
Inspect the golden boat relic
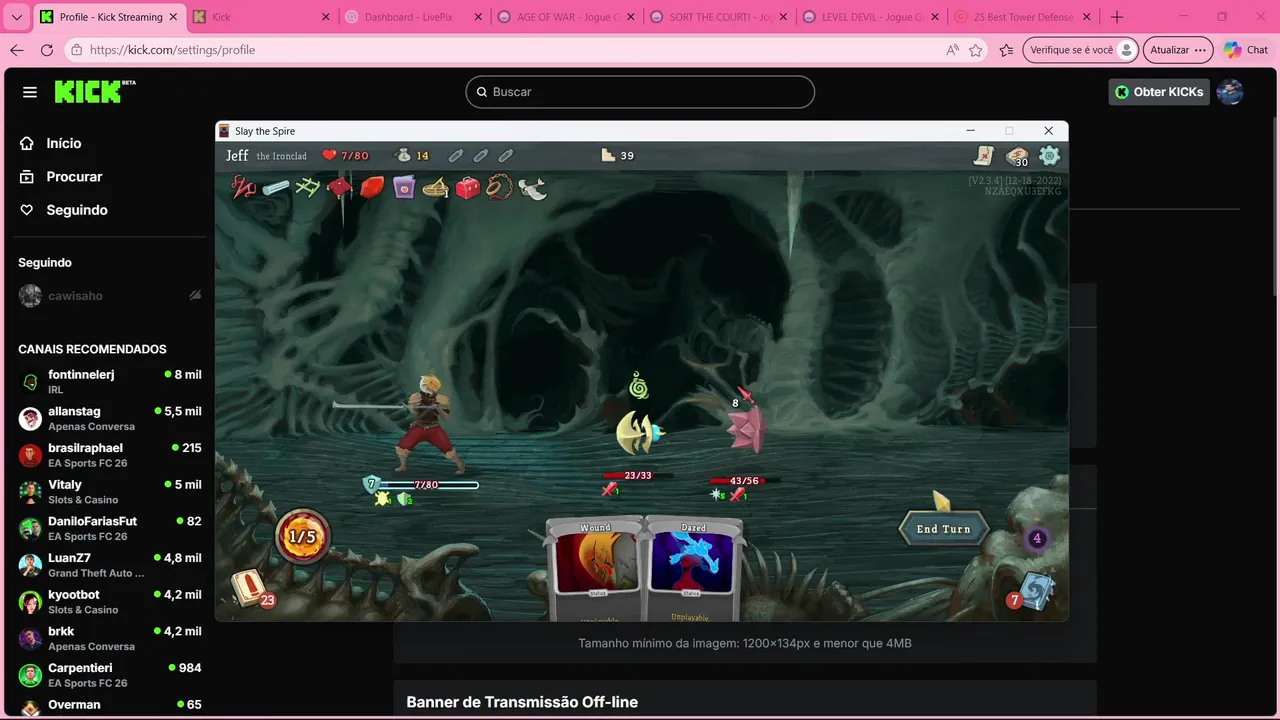point(435,187)
